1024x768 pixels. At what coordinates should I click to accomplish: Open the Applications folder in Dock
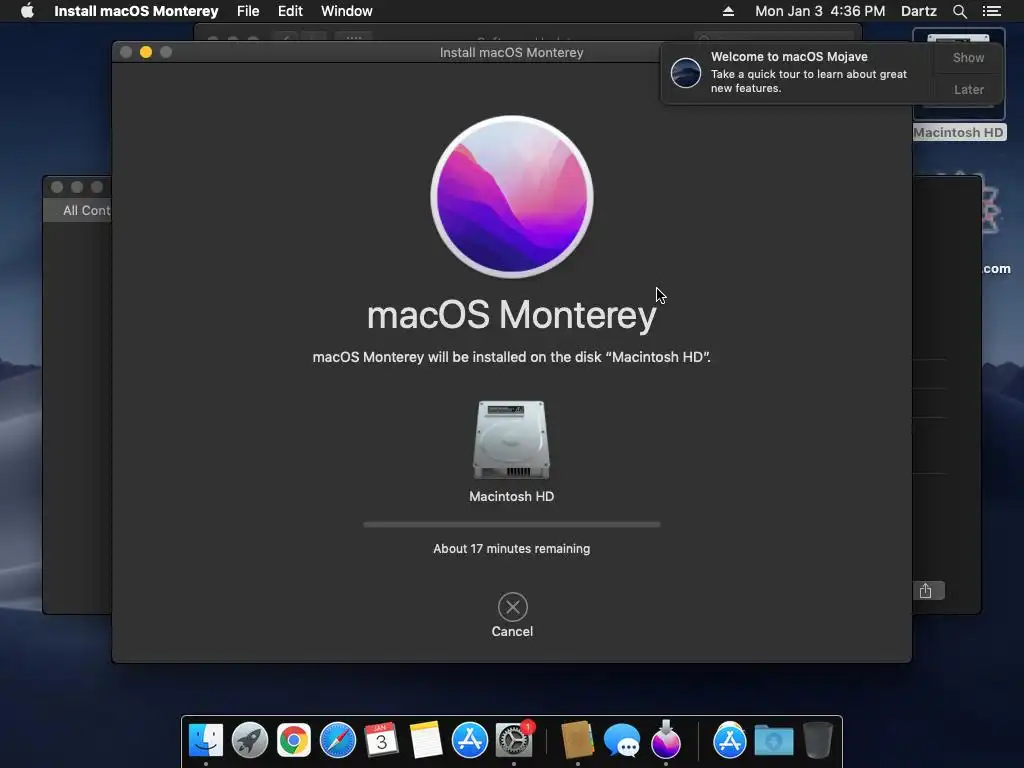coord(729,740)
